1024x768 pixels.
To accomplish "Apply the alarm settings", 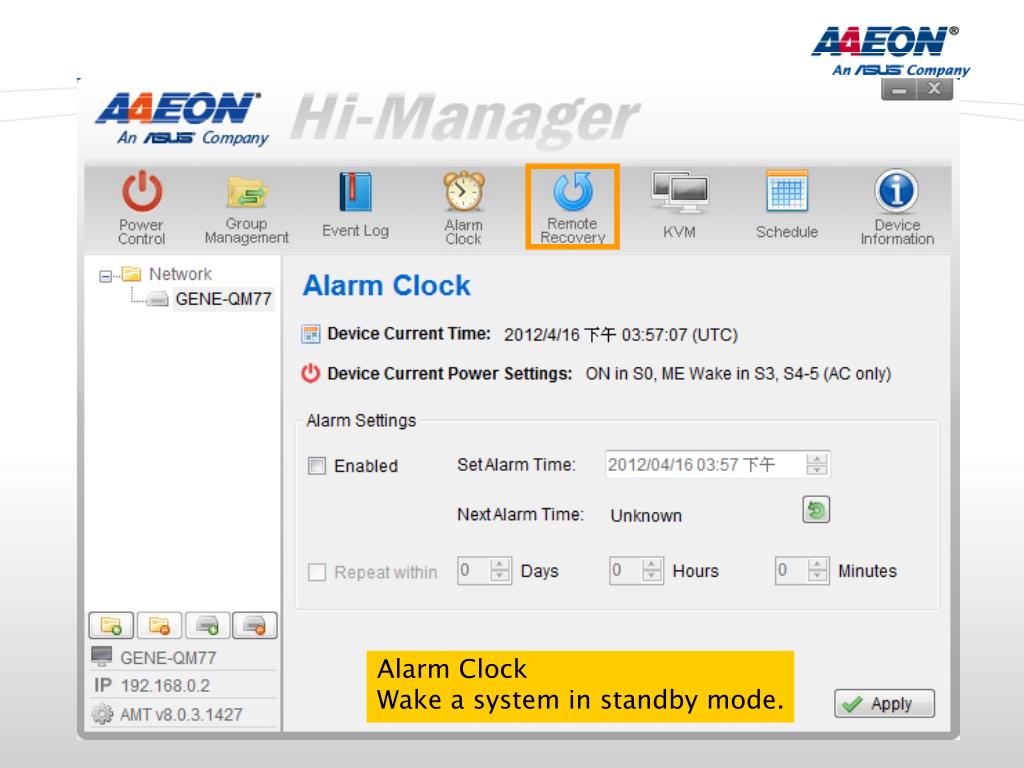I will (x=884, y=703).
